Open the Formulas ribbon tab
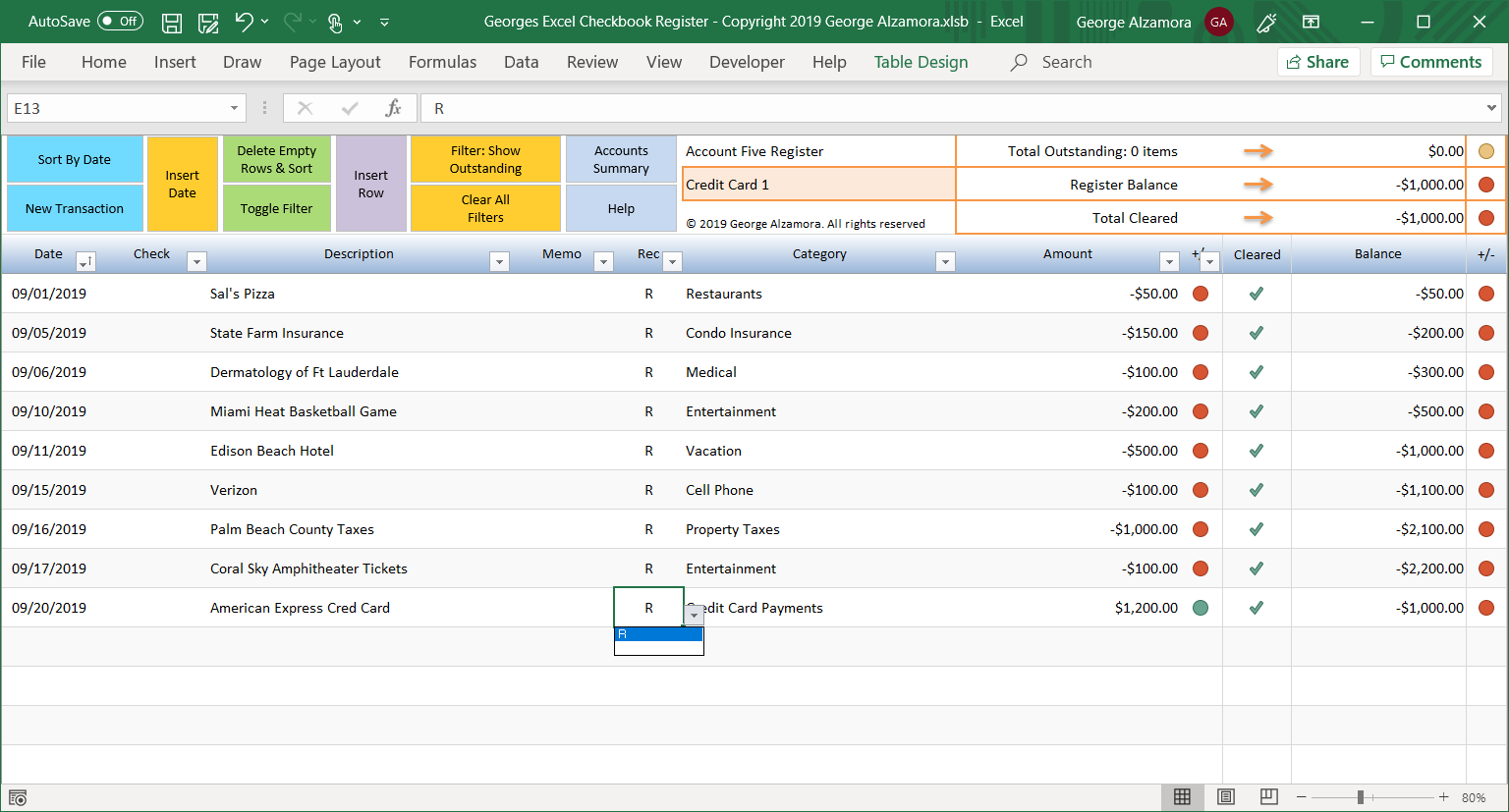Screen dimensions: 1509x812 coord(442,62)
